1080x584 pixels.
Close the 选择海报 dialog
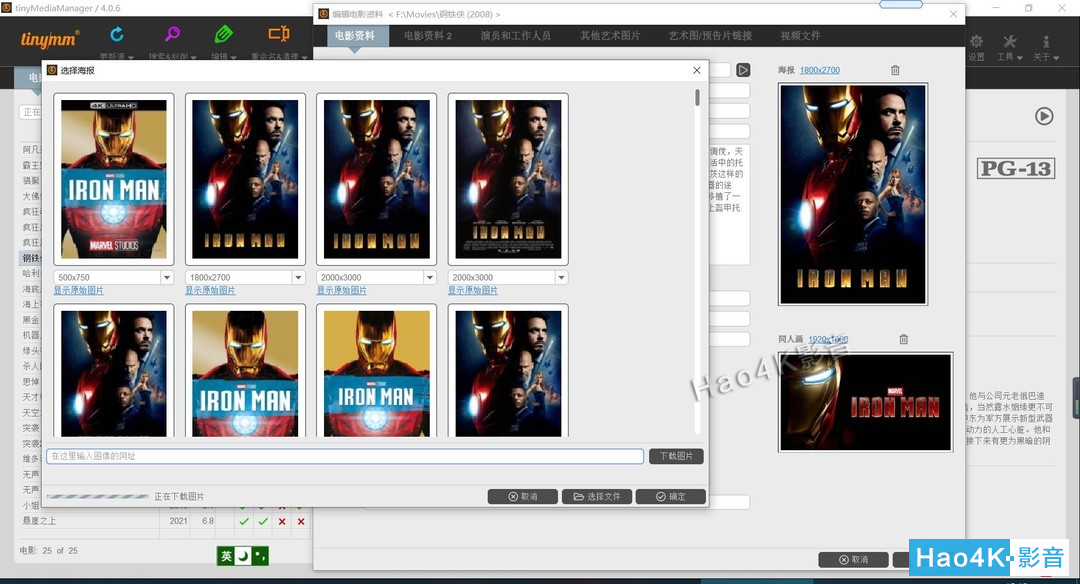696,70
